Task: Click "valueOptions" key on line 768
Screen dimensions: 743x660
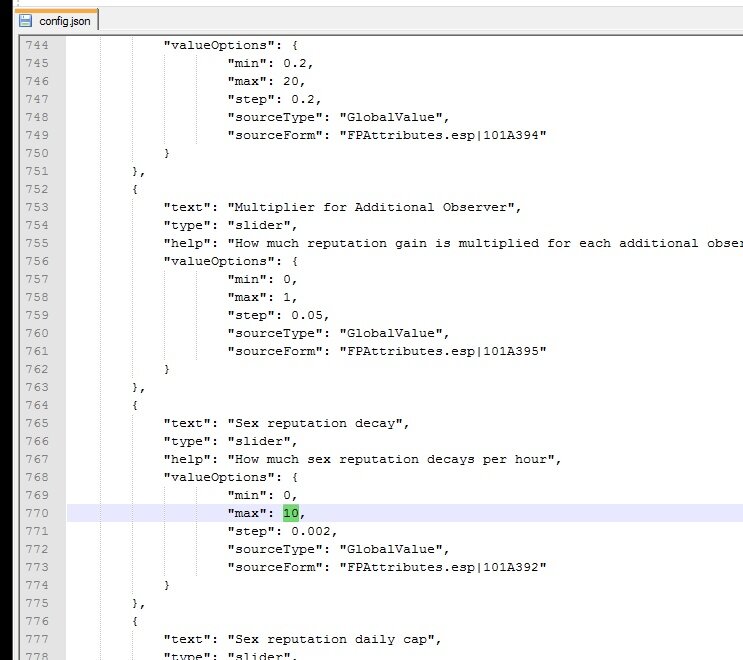Action: click(x=219, y=478)
